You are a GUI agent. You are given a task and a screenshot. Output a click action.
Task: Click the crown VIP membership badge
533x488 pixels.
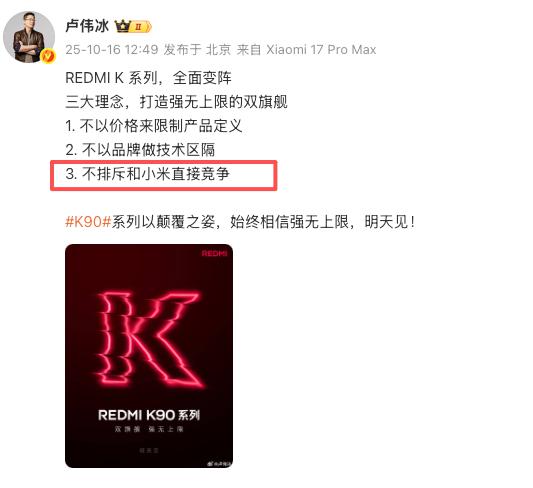[x=133, y=26]
